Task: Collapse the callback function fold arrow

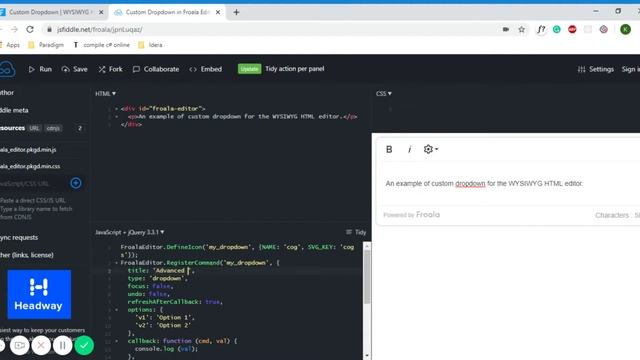Action: coord(116,341)
